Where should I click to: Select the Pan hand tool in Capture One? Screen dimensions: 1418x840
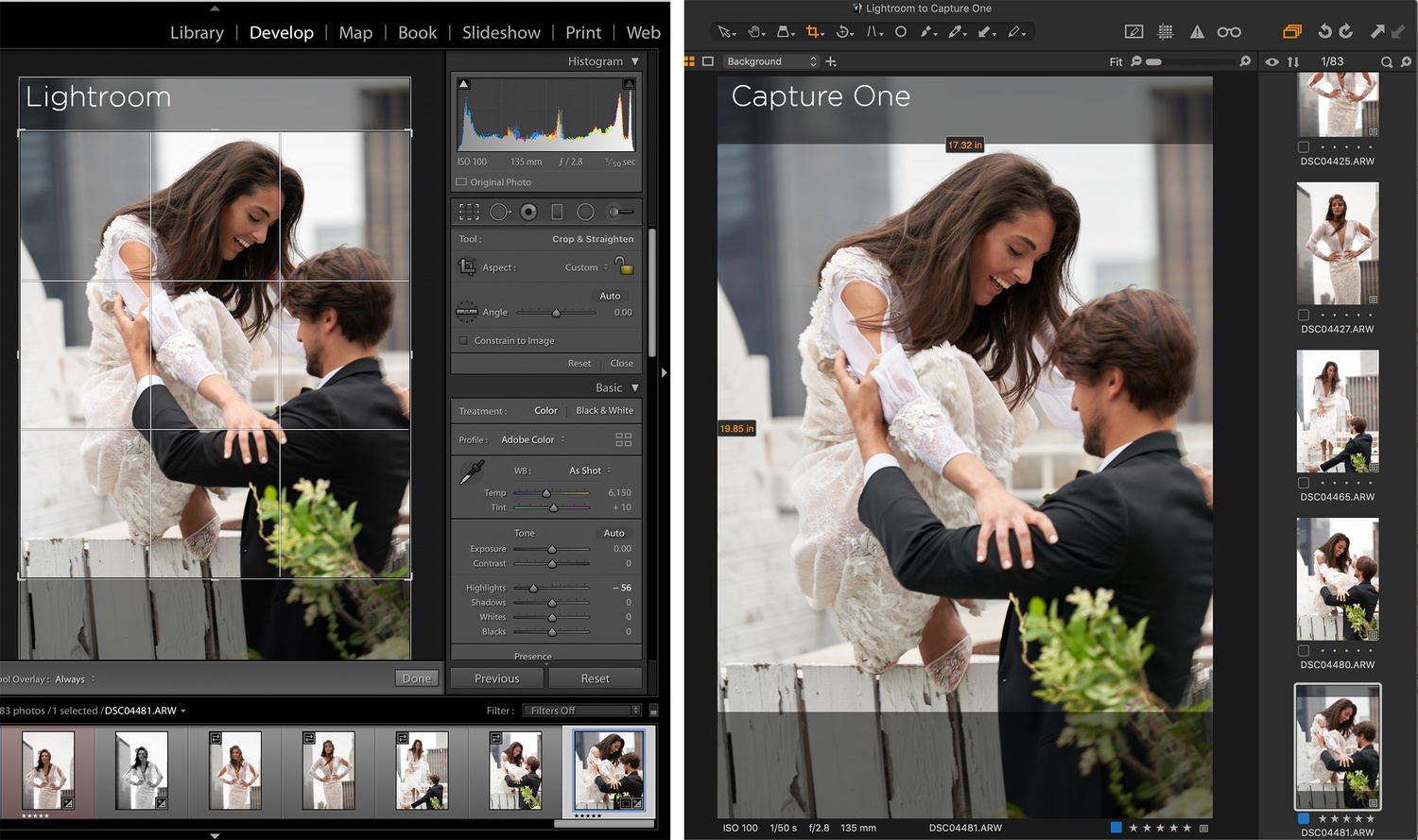(756, 32)
